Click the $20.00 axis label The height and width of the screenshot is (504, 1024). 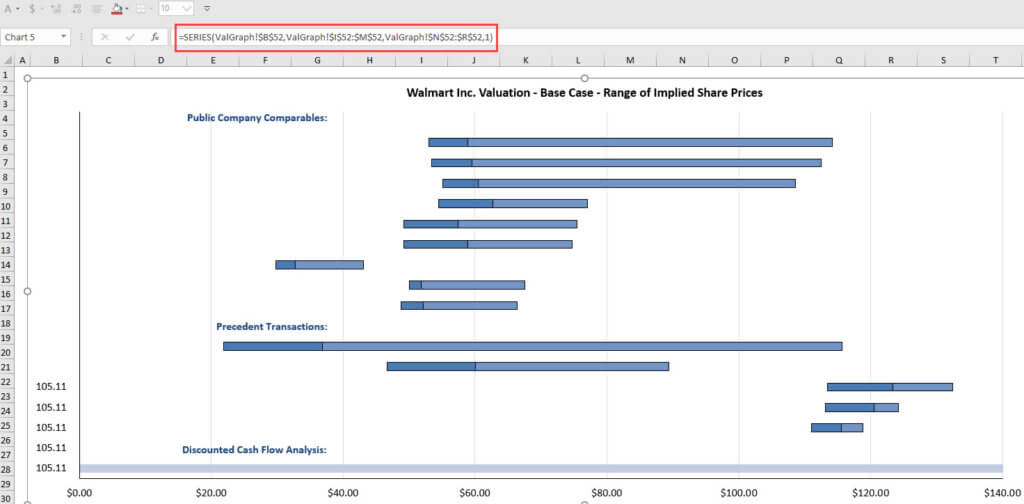pos(211,492)
